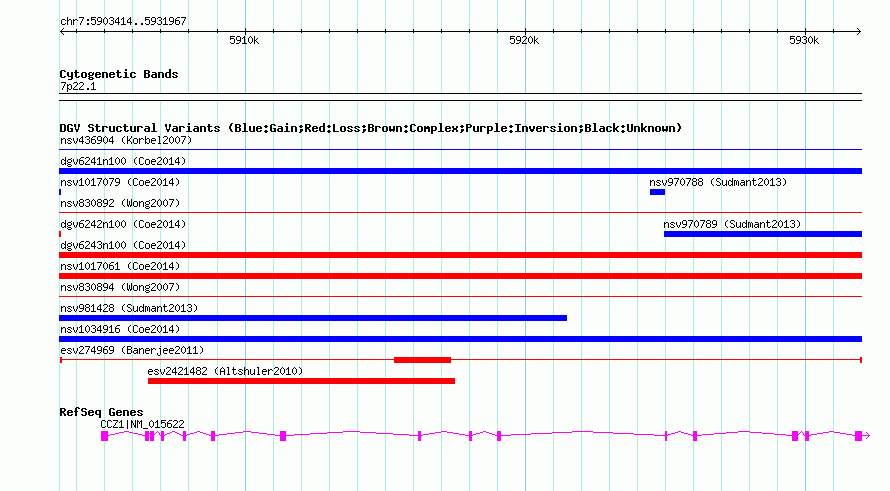Viewport: 890px width, 491px height.
Task: Click the last CCZ1 exon near arrowhead
Action: coord(859,436)
